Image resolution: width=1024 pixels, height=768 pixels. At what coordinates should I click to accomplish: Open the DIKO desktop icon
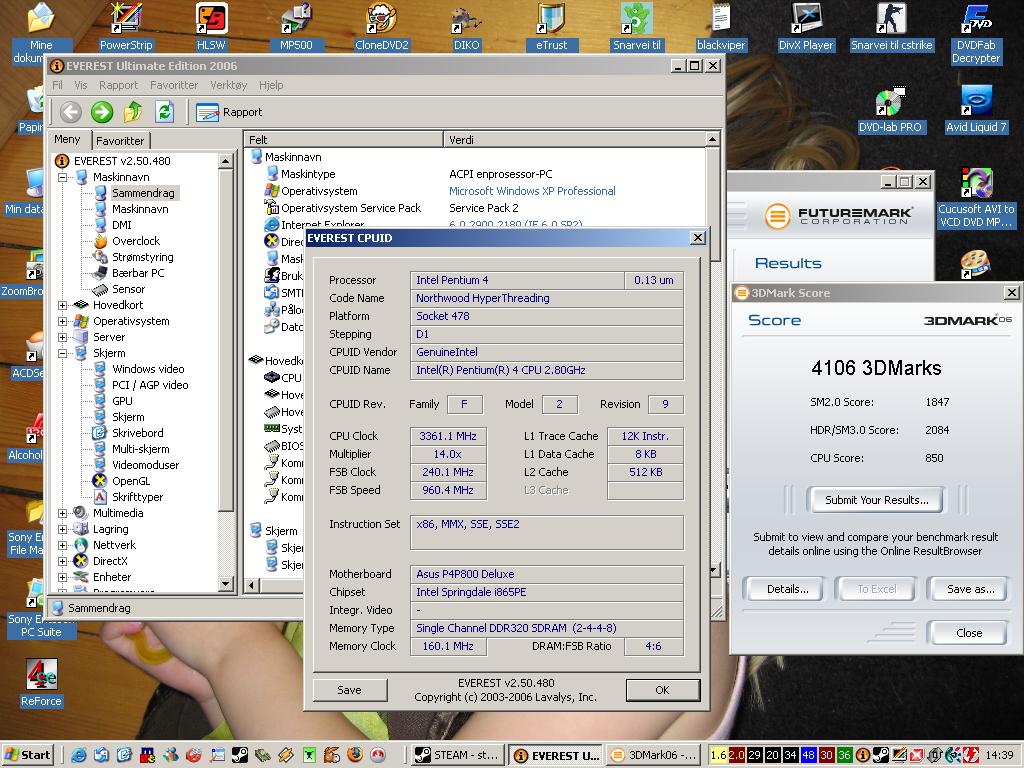click(x=466, y=27)
